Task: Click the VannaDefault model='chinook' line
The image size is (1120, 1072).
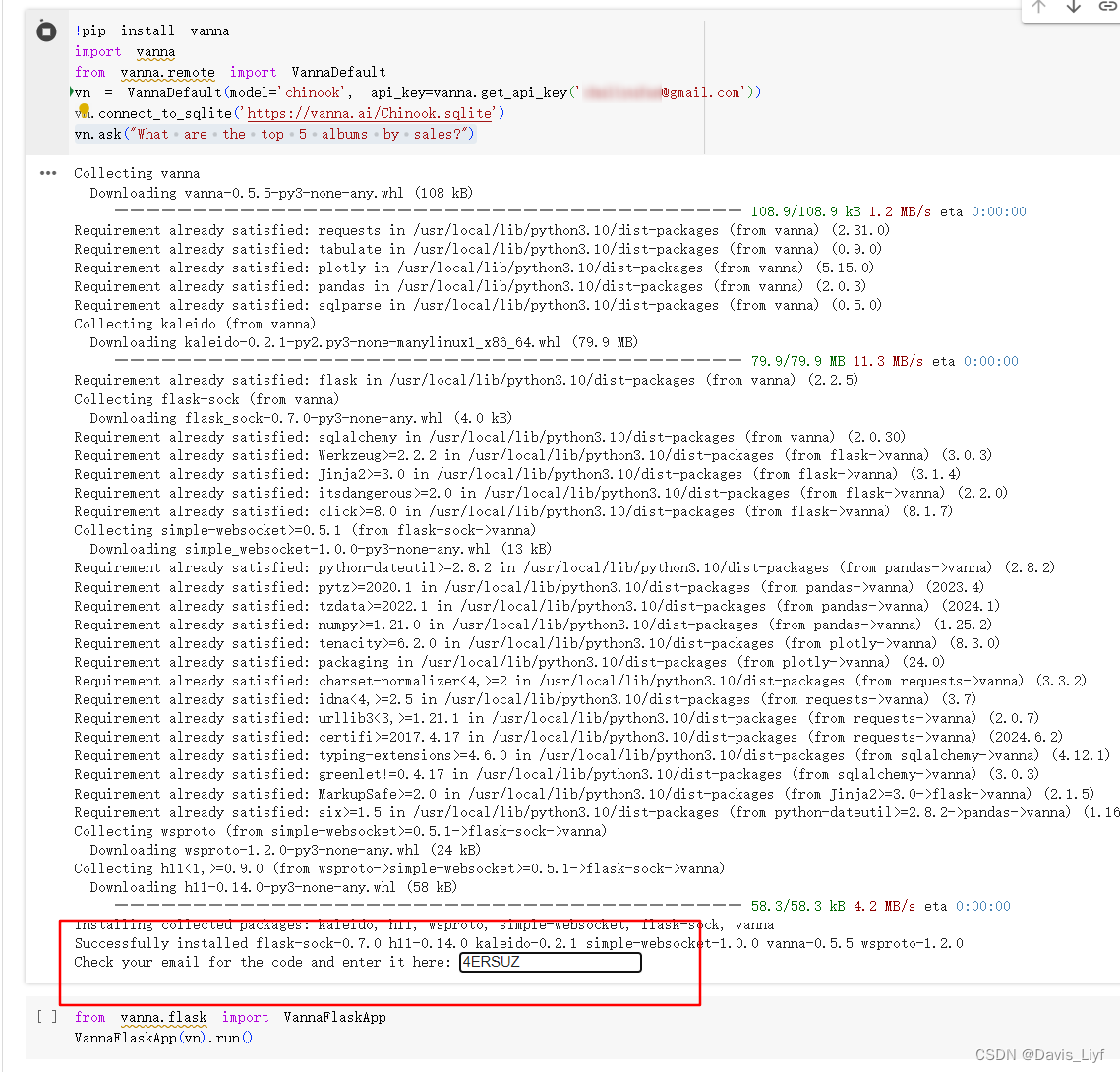Action: tap(418, 92)
